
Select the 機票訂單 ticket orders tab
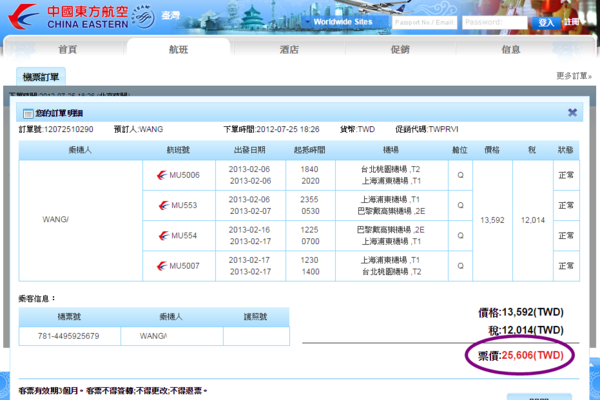pyautogui.click(x=40, y=76)
